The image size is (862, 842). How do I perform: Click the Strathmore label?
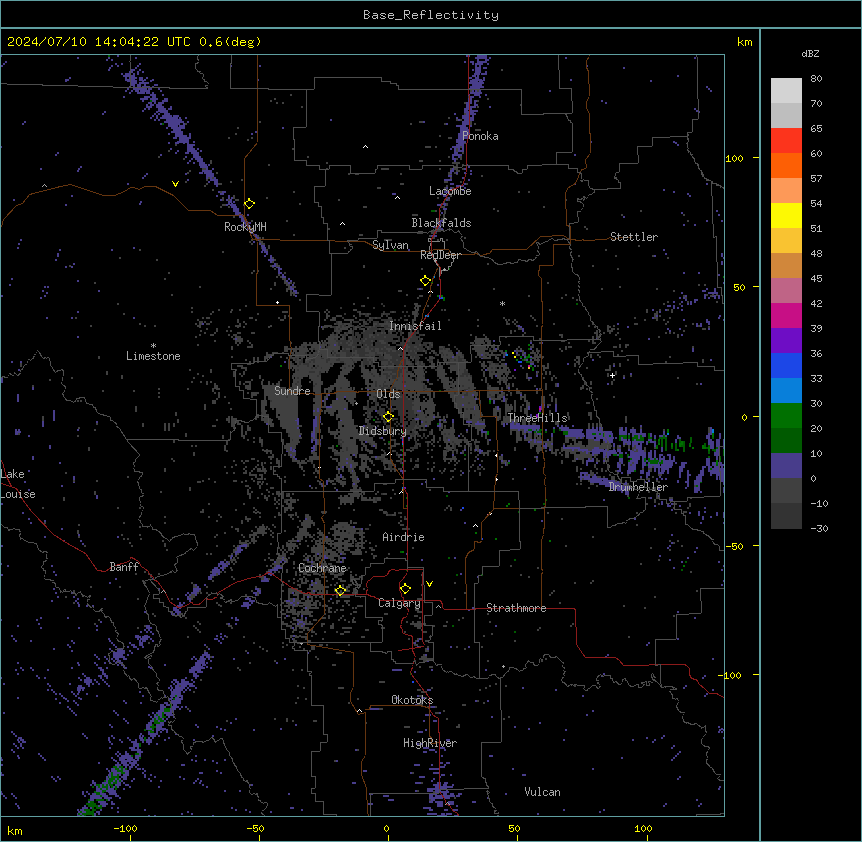516,608
